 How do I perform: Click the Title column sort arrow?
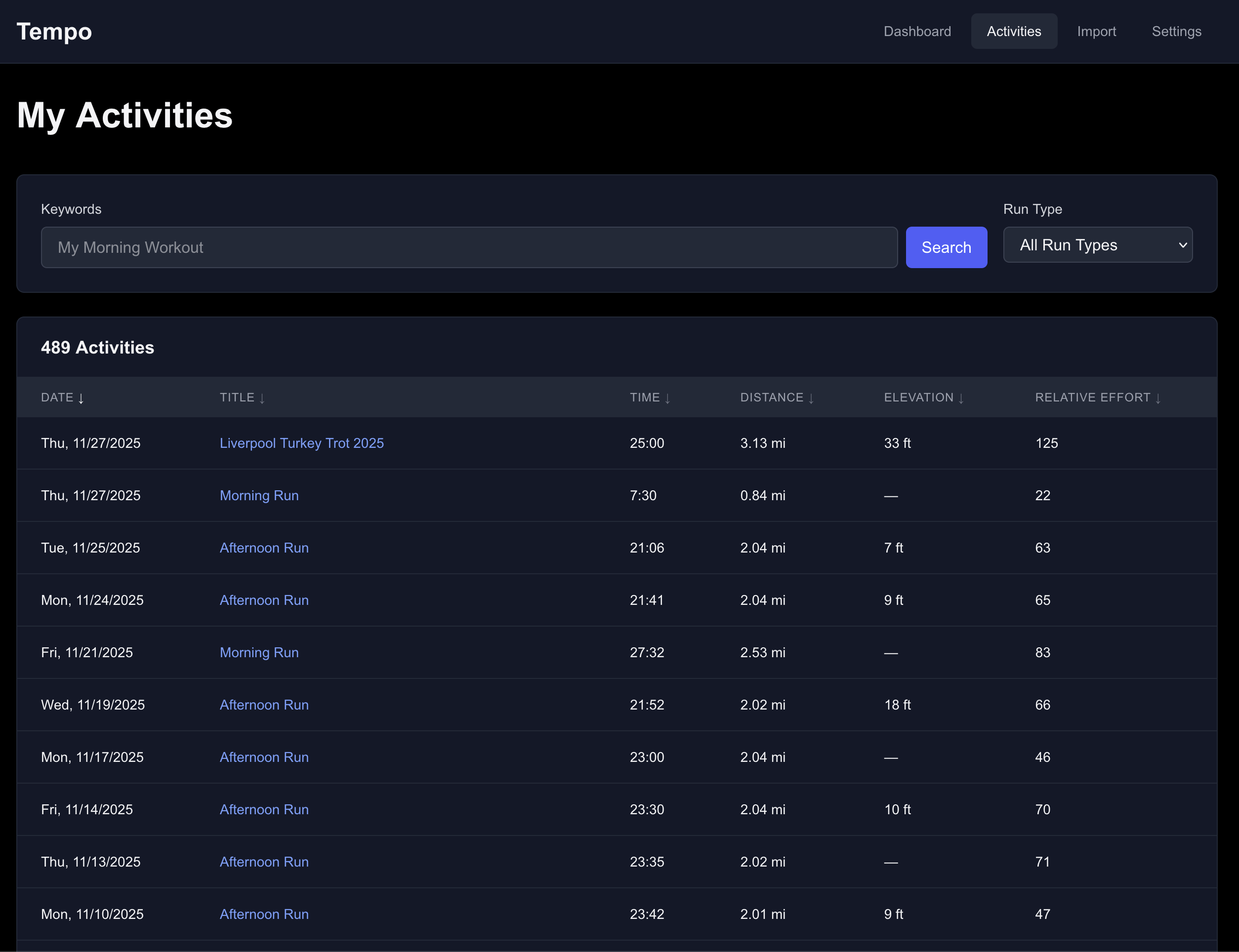click(262, 398)
